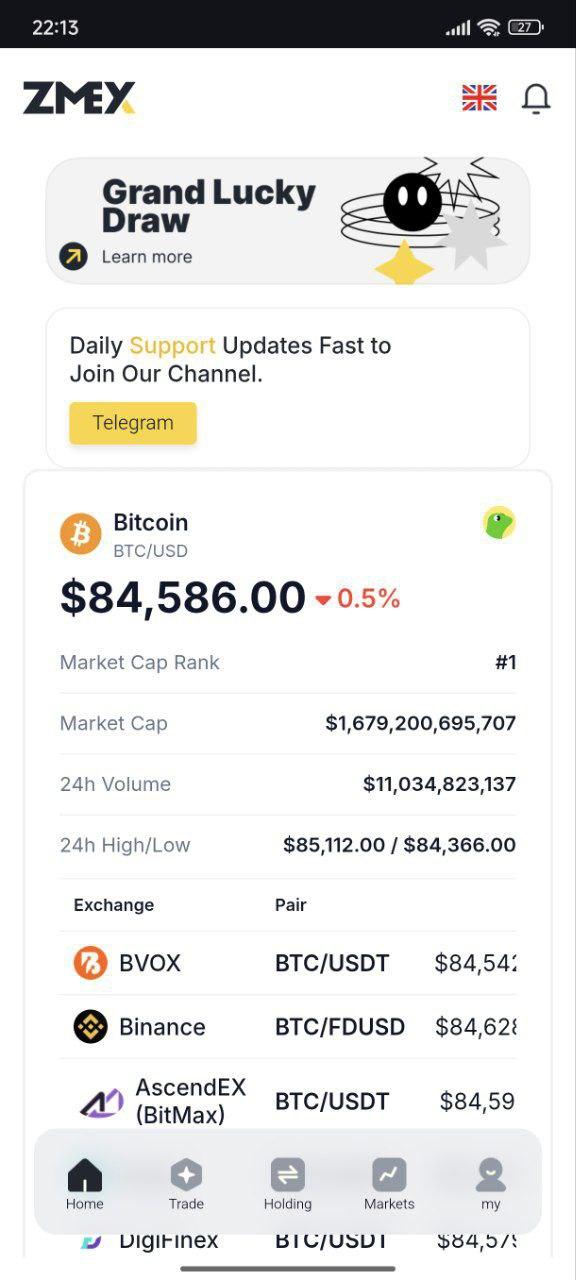
Task: Tap the green CoinGecko gecko icon
Action: tap(499, 522)
